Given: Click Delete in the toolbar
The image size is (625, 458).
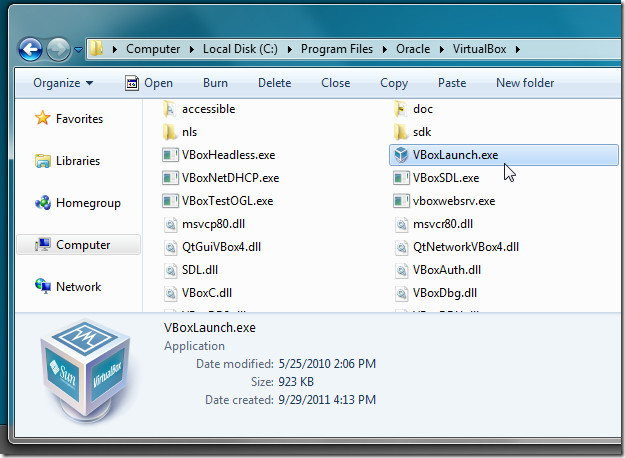Looking at the screenshot, I should pos(275,83).
